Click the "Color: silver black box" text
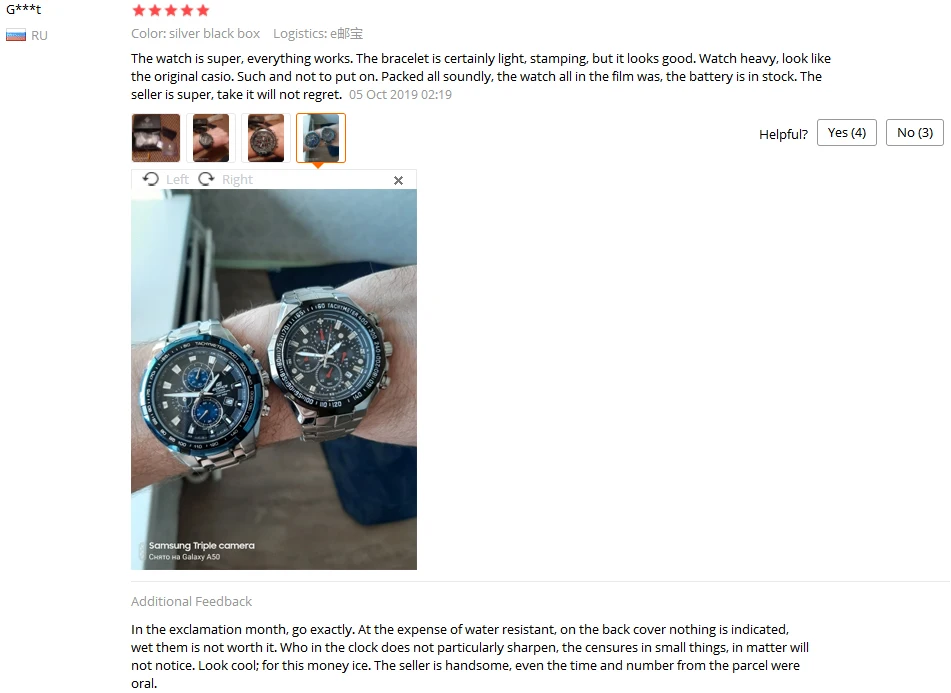 pyautogui.click(x=195, y=34)
